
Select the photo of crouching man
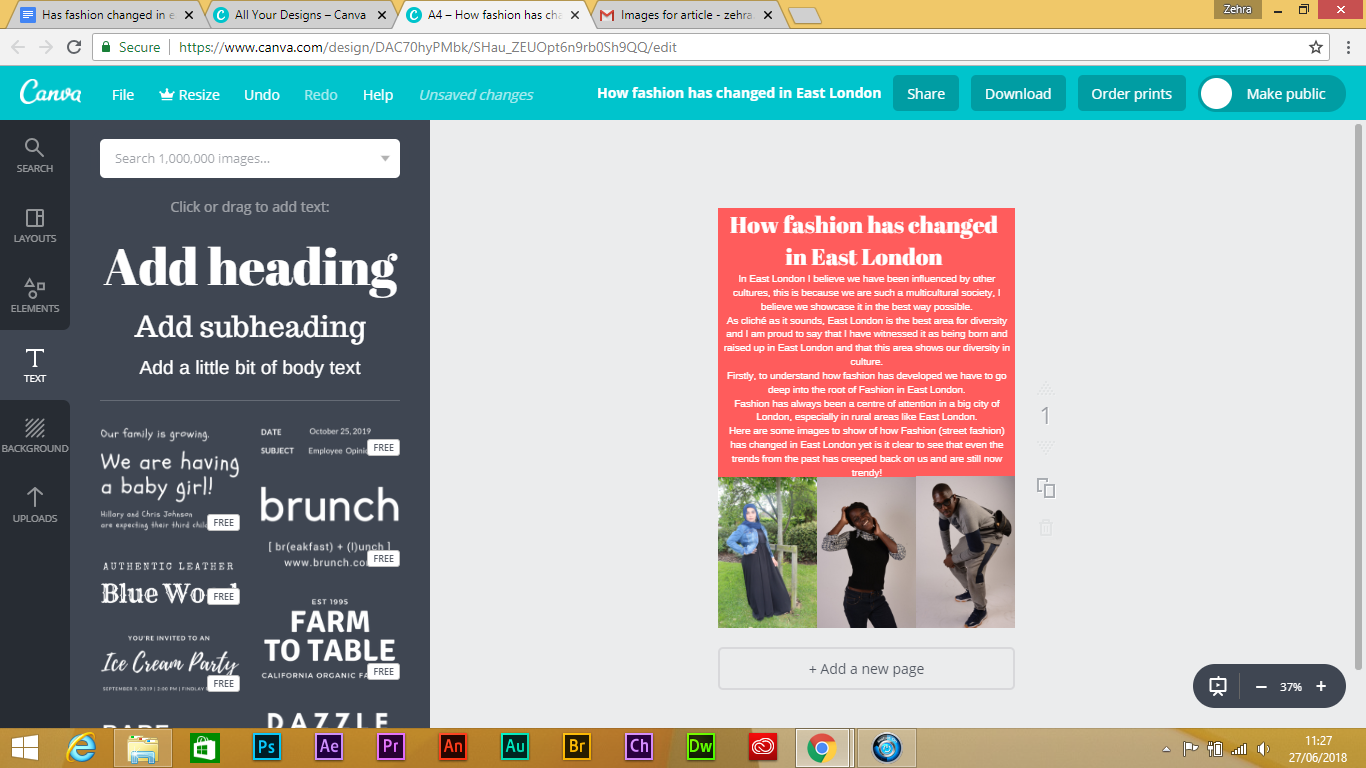[x=965, y=552]
